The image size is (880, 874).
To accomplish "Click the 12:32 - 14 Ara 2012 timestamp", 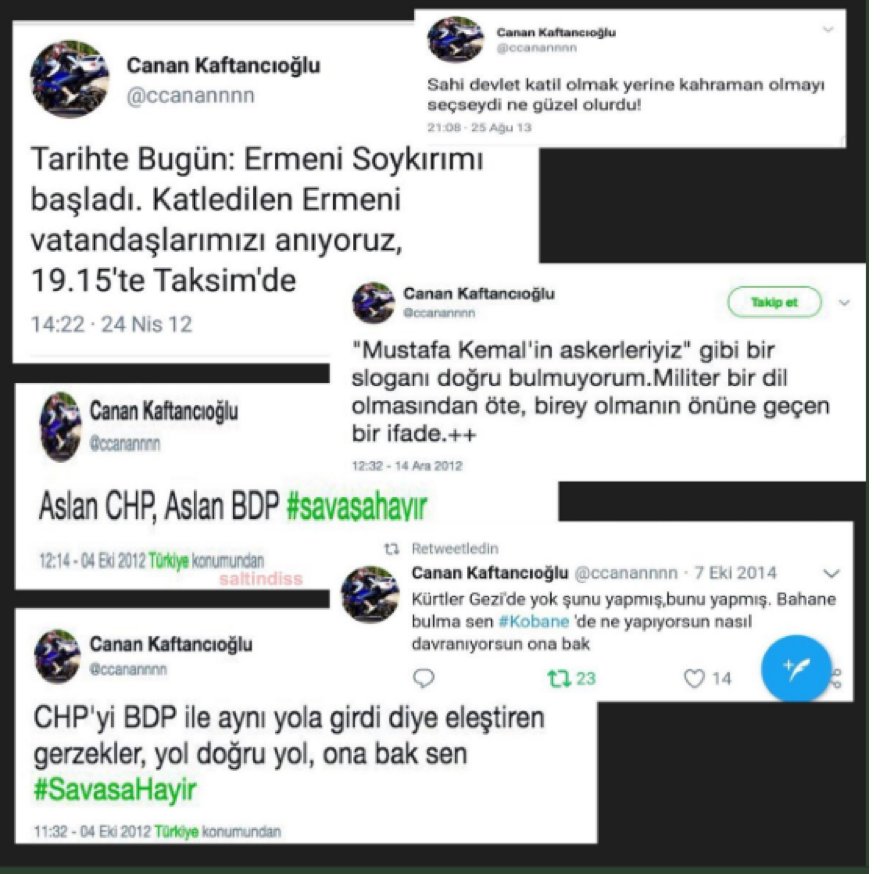I will point(407,466).
